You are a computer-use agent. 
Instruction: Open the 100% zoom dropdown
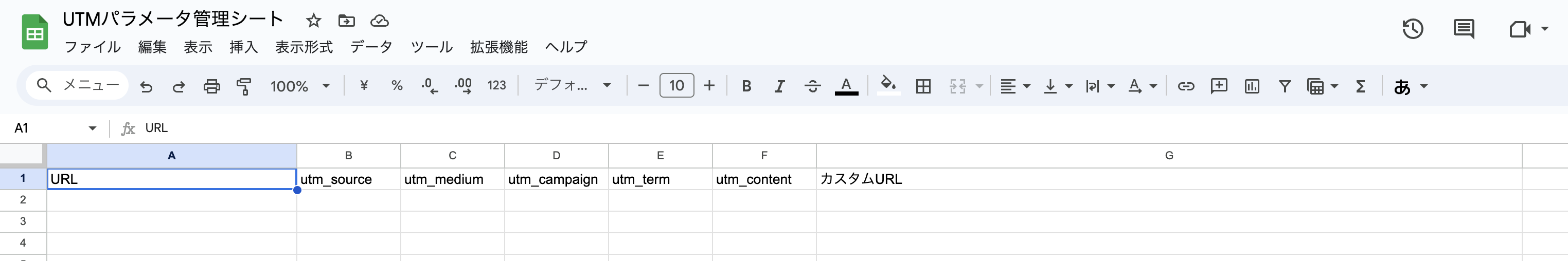click(299, 86)
